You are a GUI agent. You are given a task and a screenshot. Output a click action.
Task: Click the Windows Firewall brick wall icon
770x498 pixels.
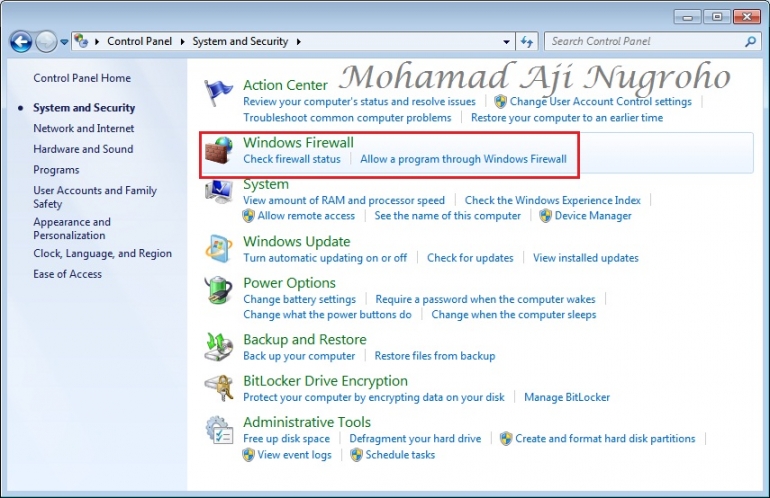(219, 151)
